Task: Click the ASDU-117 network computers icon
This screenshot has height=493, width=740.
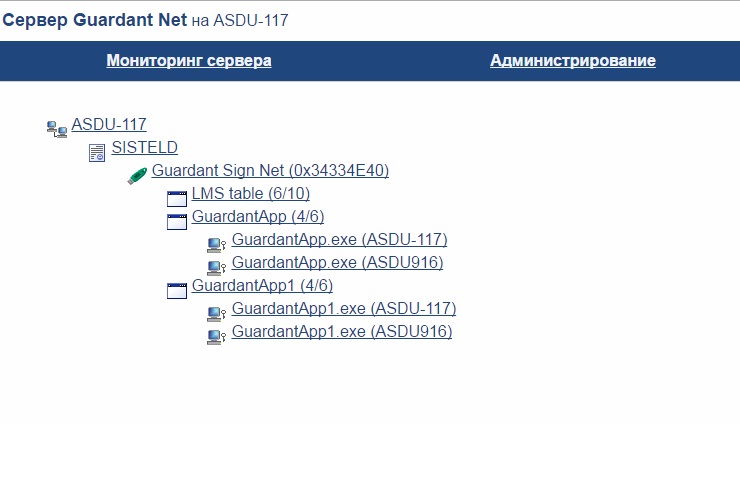Action: (56, 127)
